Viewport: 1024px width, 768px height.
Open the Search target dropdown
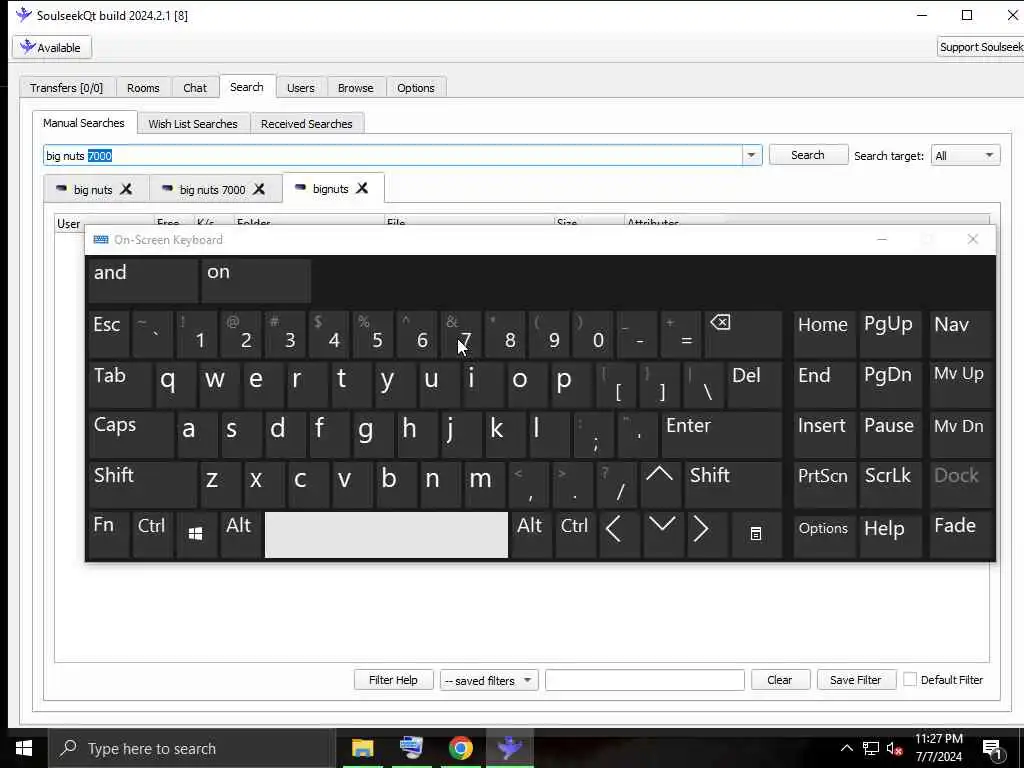(x=965, y=155)
